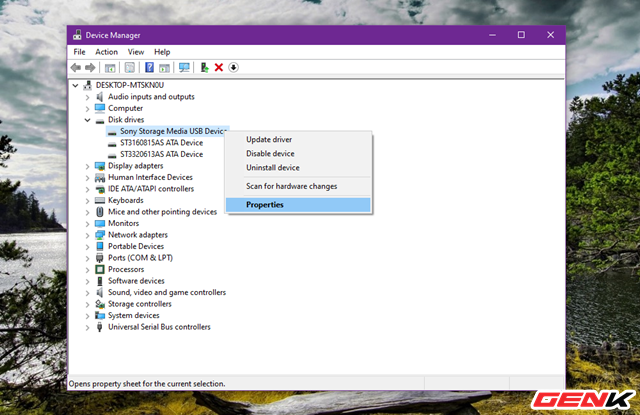Screen dimensions: 640x415
Task: Click the Show/Hide Console Tree icon
Action: pos(110,68)
